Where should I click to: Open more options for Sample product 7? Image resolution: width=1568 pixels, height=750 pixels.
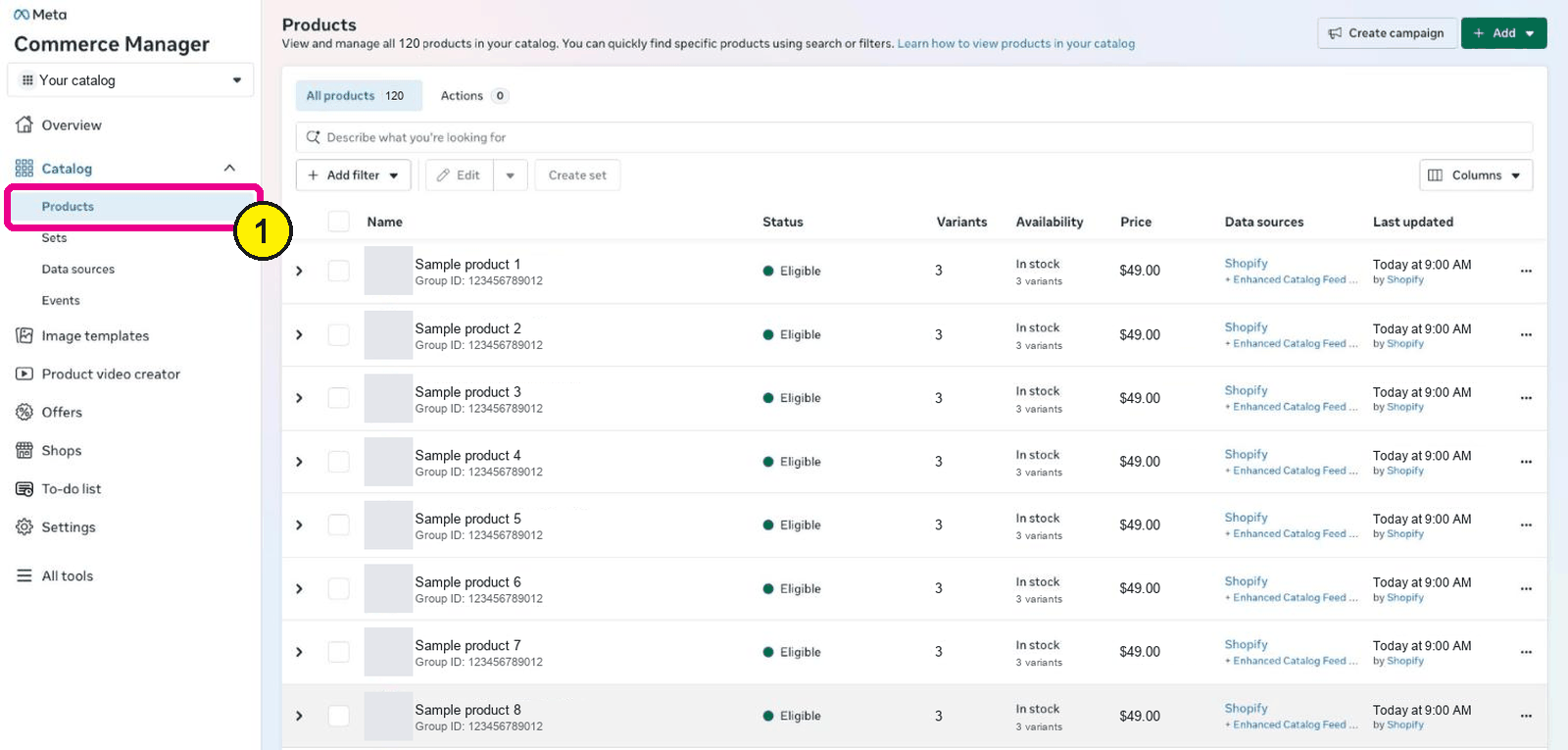pyautogui.click(x=1526, y=652)
